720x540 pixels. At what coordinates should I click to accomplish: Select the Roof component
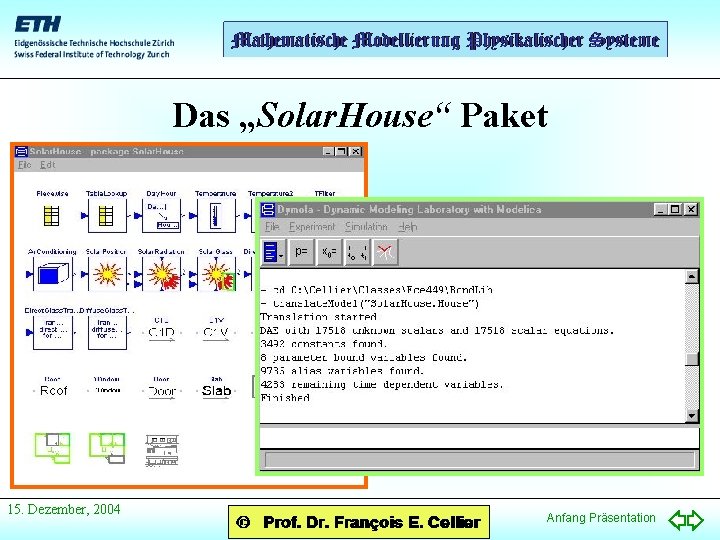click(53, 390)
